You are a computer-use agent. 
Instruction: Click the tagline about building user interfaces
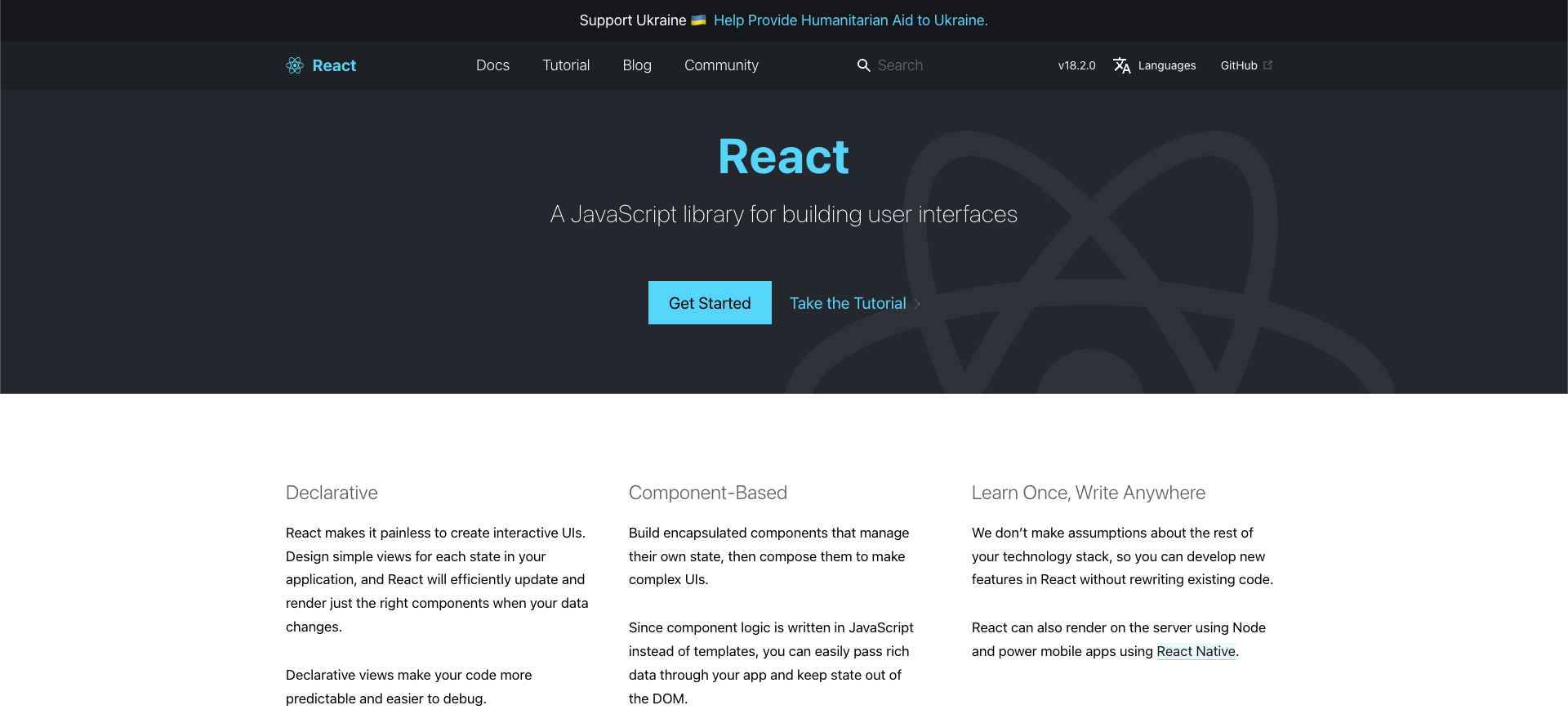coord(784,214)
